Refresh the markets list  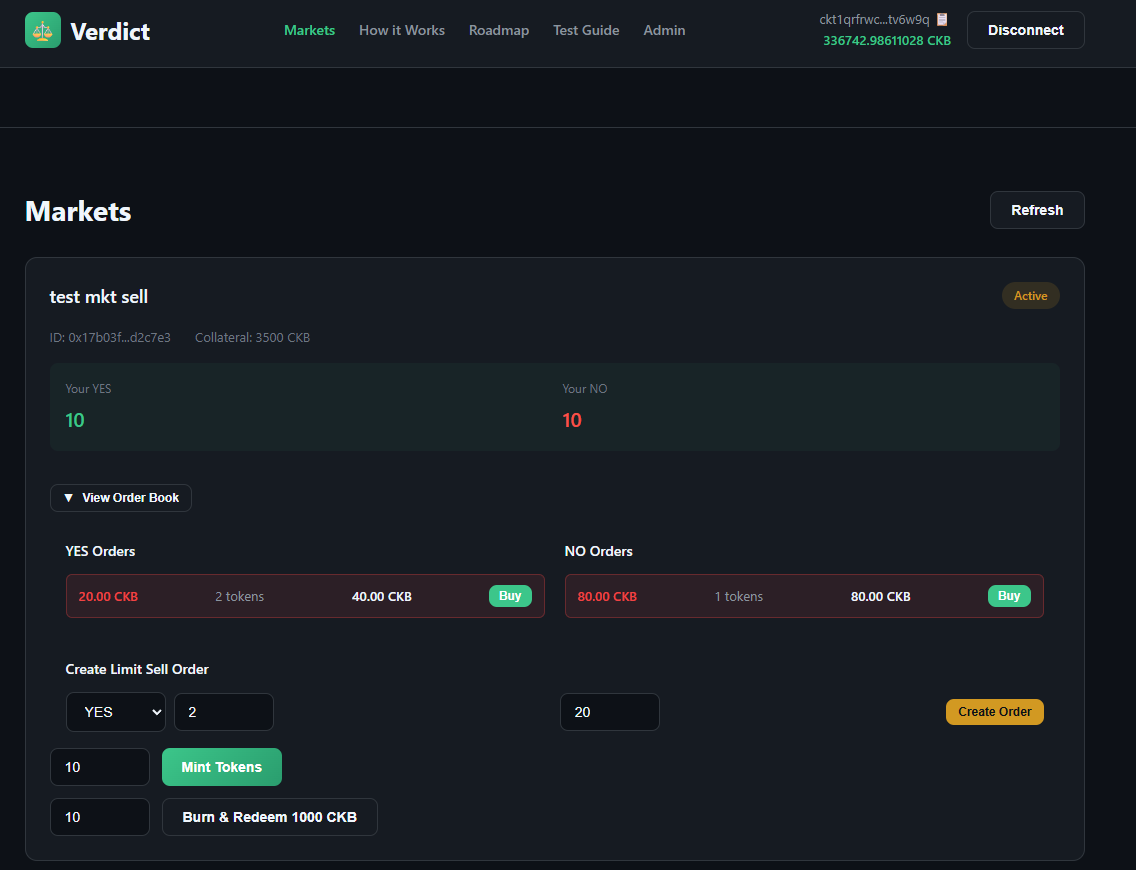pos(1037,210)
